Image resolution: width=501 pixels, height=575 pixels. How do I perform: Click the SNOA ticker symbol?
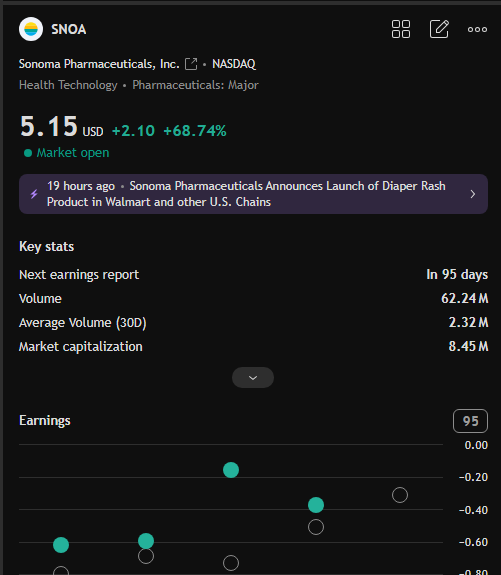pos(69,29)
